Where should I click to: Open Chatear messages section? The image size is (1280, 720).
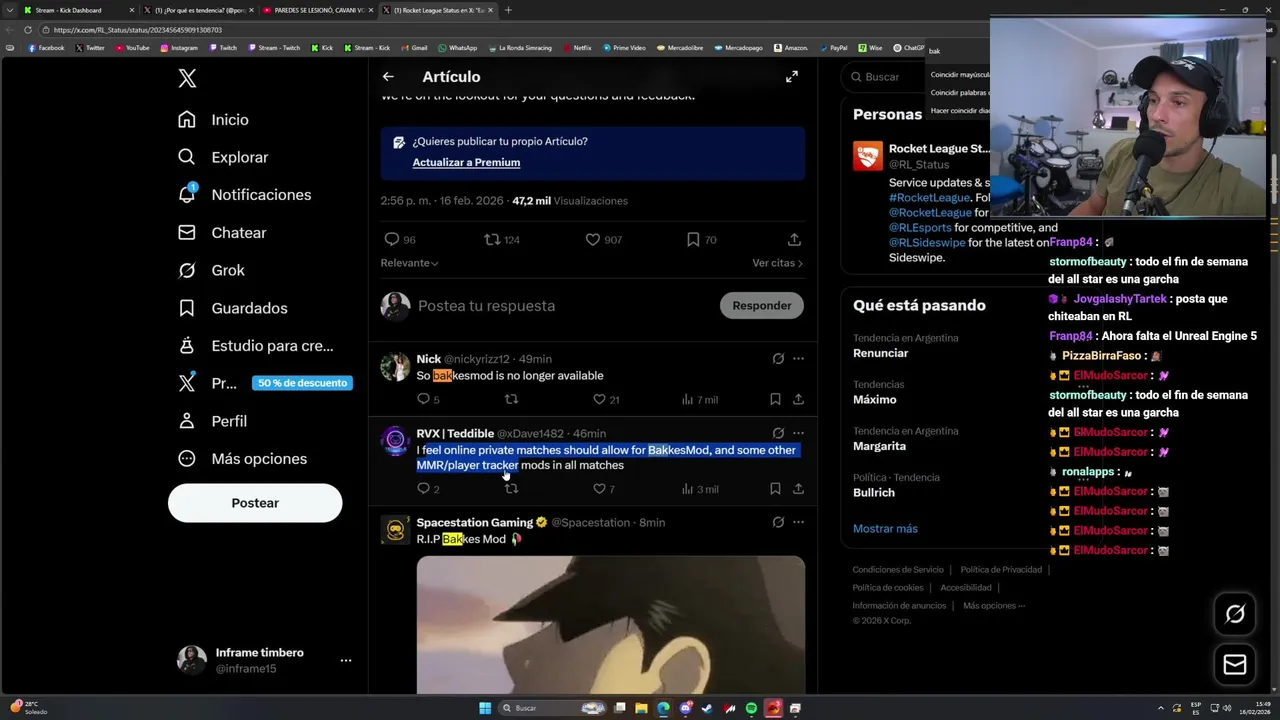[222, 233]
